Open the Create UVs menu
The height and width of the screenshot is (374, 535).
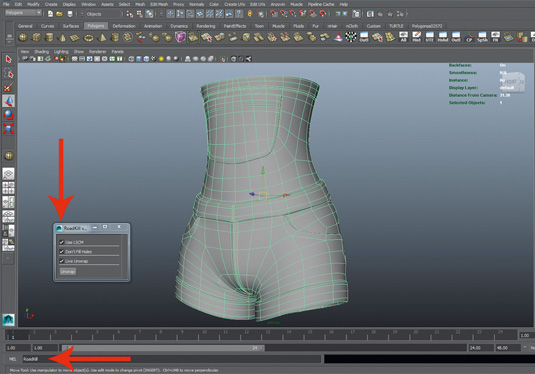click(x=234, y=4)
